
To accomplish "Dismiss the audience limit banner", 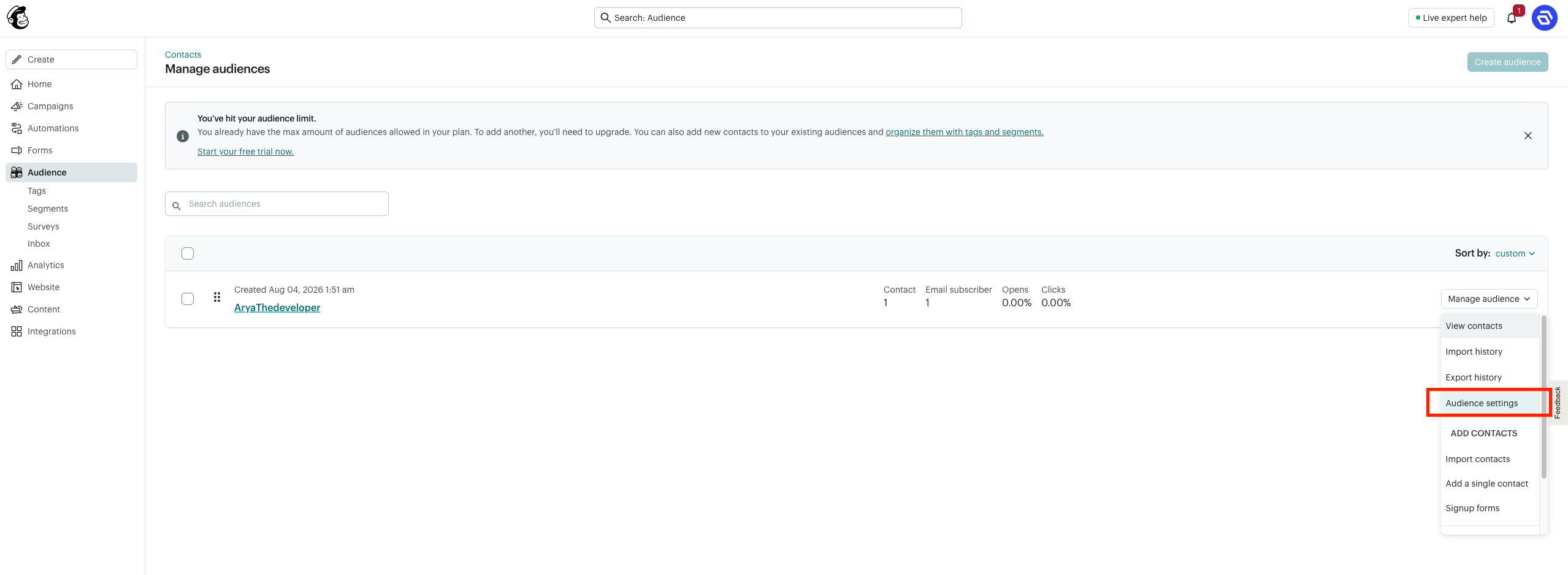I will point(1528,136).
